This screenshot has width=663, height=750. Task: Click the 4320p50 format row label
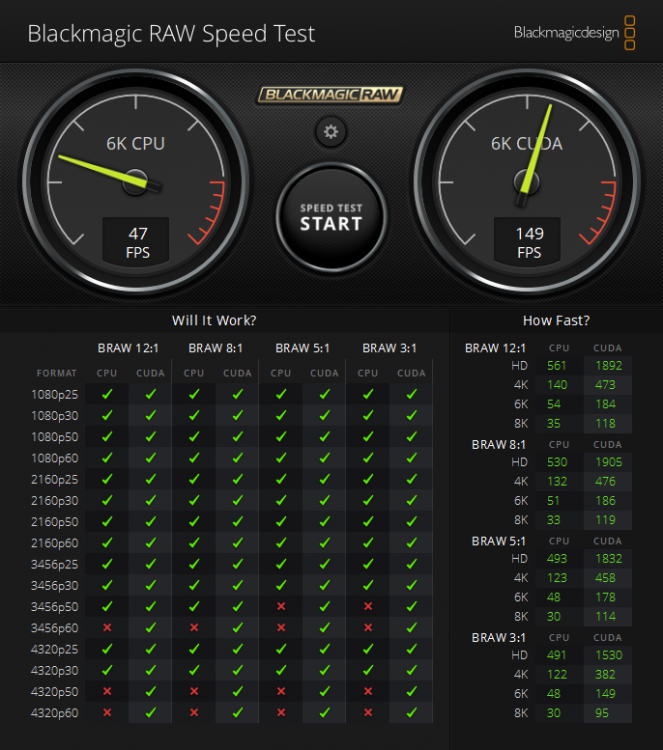pyautogui.click(x=55, y=692)
